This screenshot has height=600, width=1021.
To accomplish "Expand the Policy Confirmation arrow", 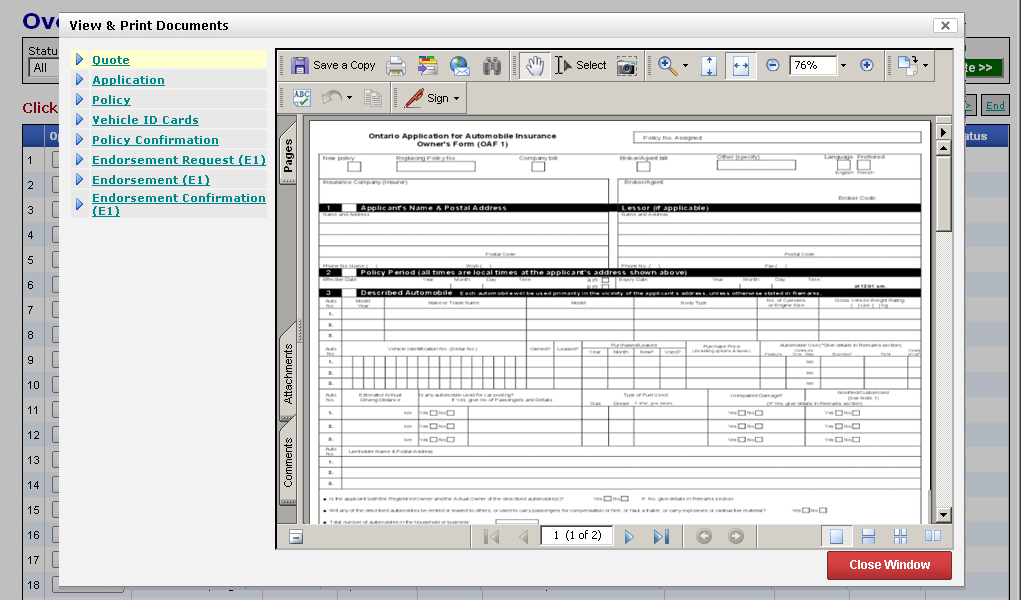I will pyautogui.click(x=79, y=139).
